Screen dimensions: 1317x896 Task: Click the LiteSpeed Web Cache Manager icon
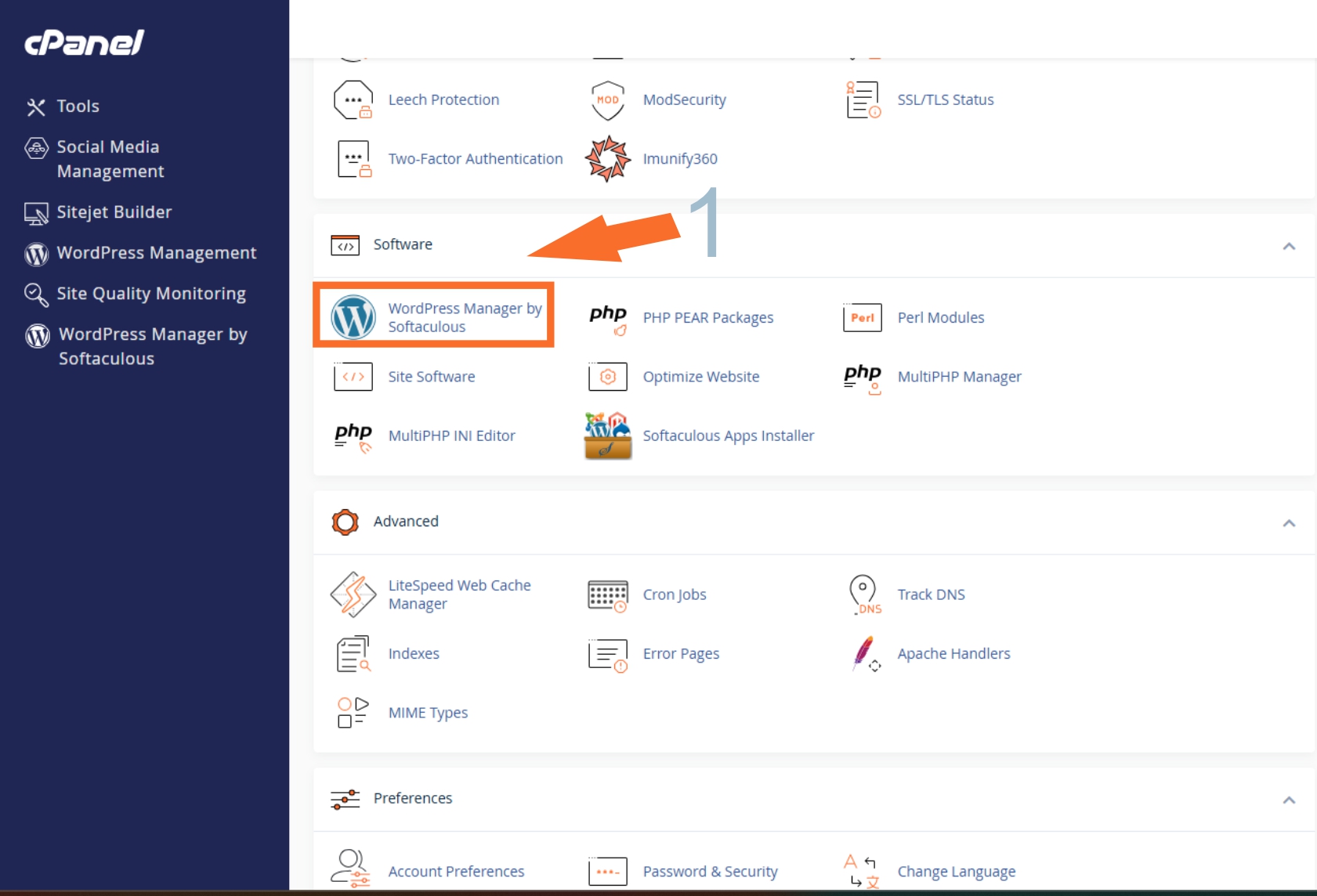(x=353, y=594)
